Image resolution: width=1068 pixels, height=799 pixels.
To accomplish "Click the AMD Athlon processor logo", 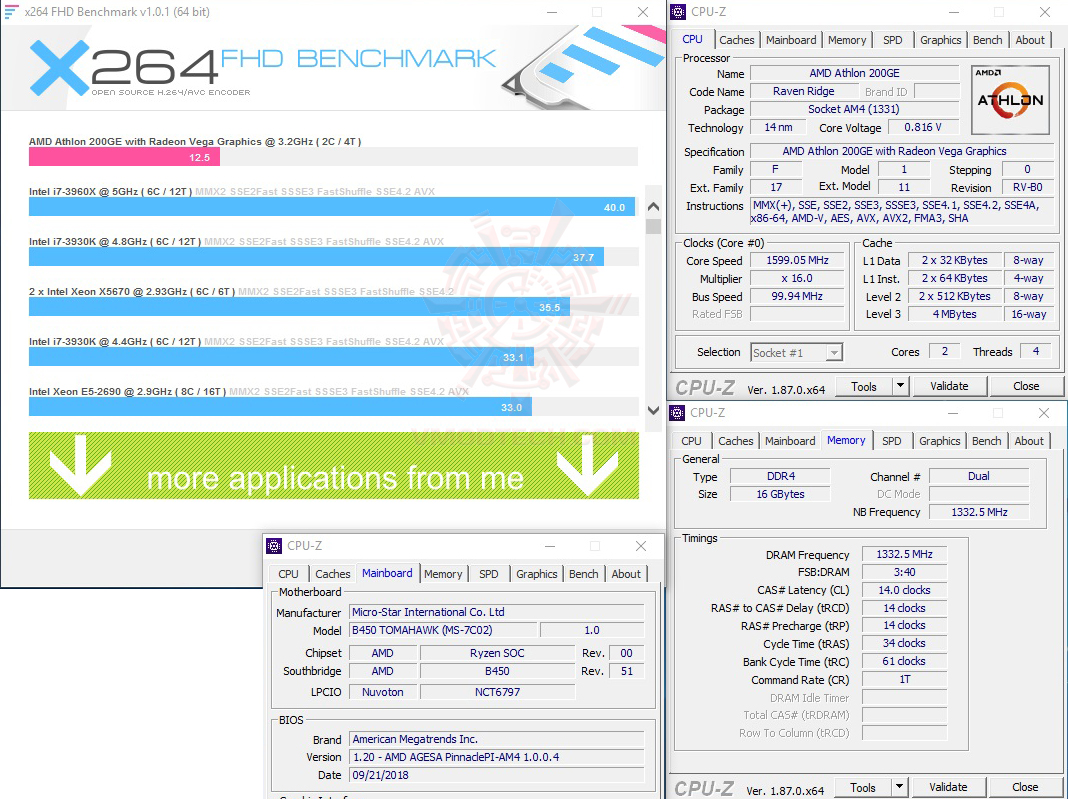I will point(1010,99).
